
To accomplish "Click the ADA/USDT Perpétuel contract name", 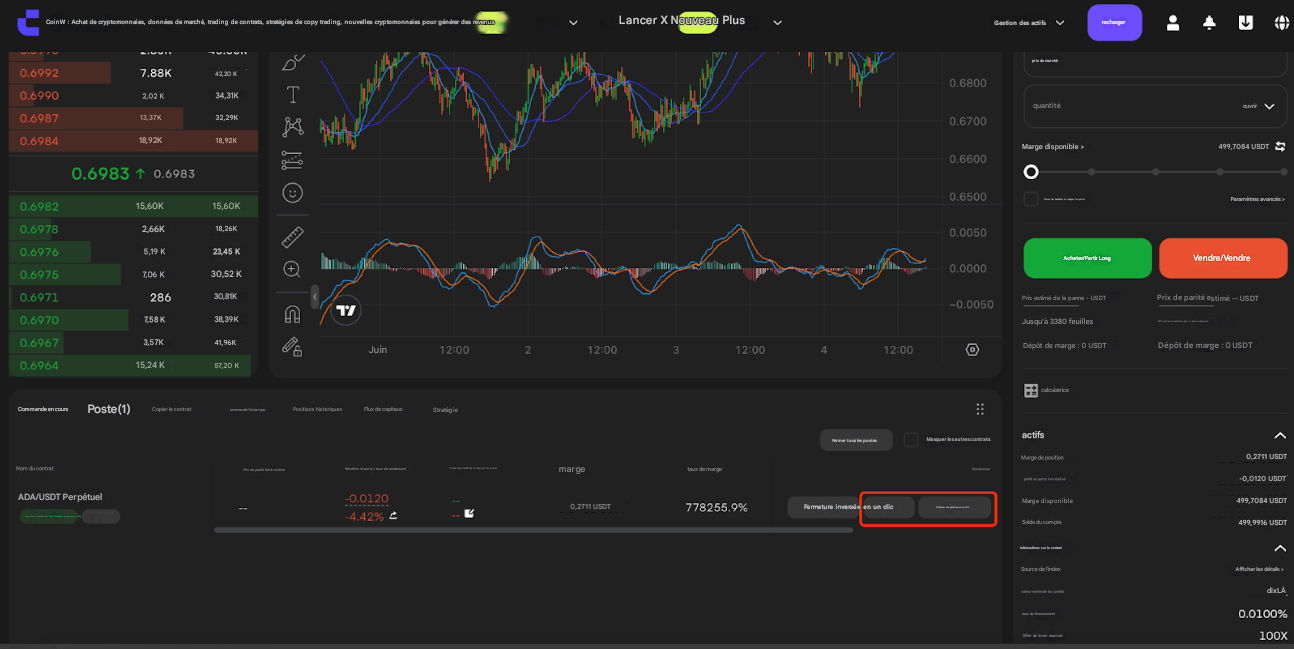I will (60, 497).
